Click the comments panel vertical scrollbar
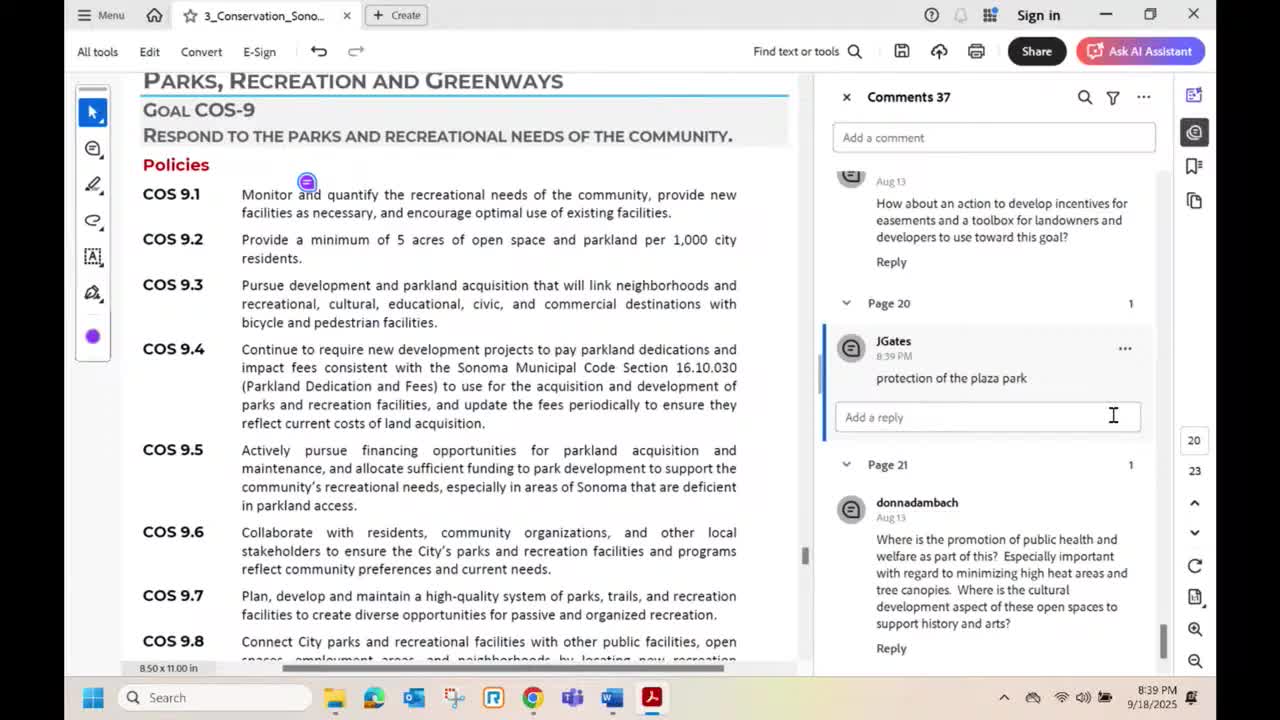This screenshot has width=1280, height=720. [1162, 641]
